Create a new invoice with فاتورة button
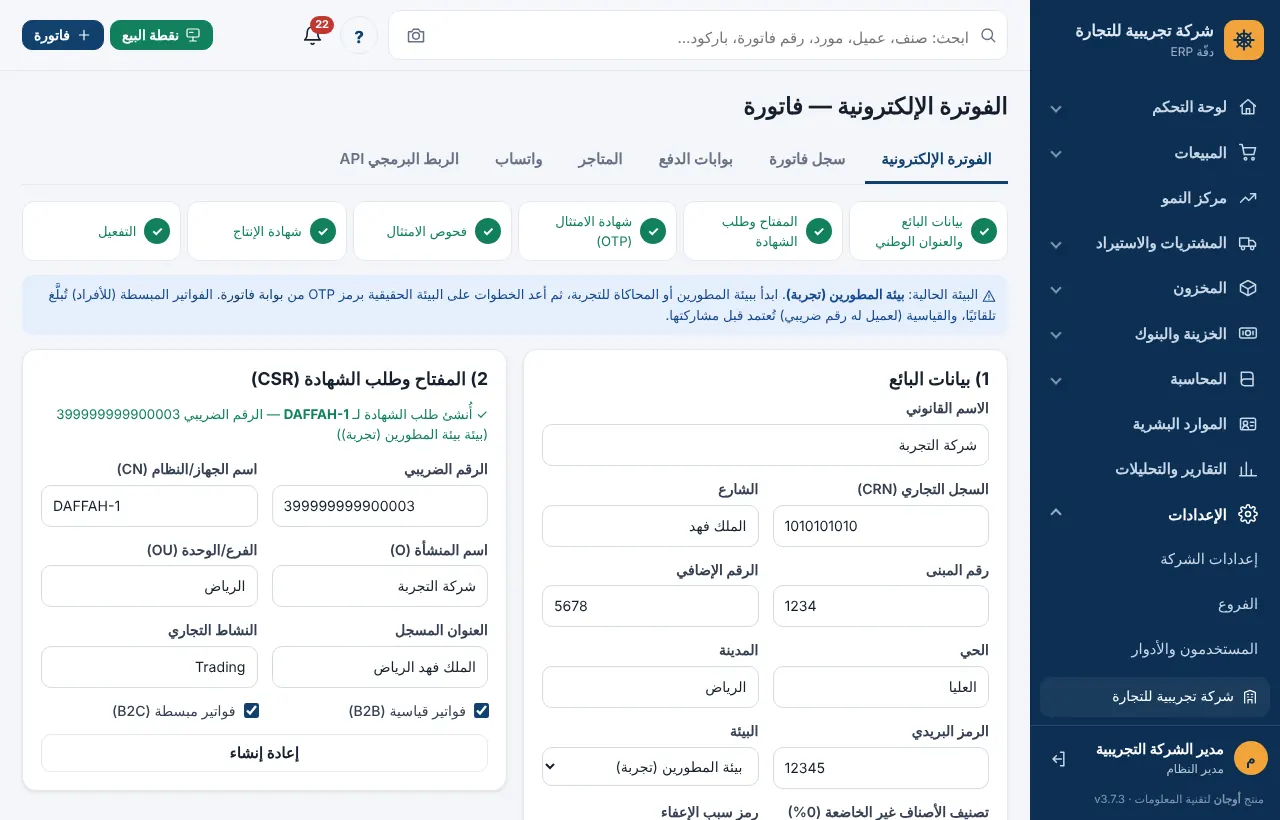The image size is (1280, 820). 63,35
